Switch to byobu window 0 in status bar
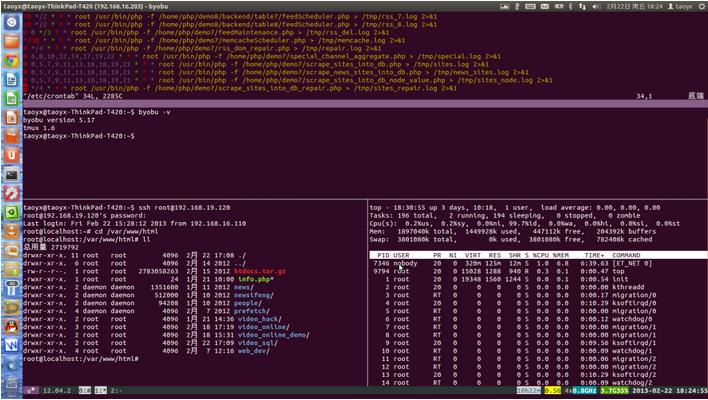Viewport: 708px width, 400px height. pos(84,390)
